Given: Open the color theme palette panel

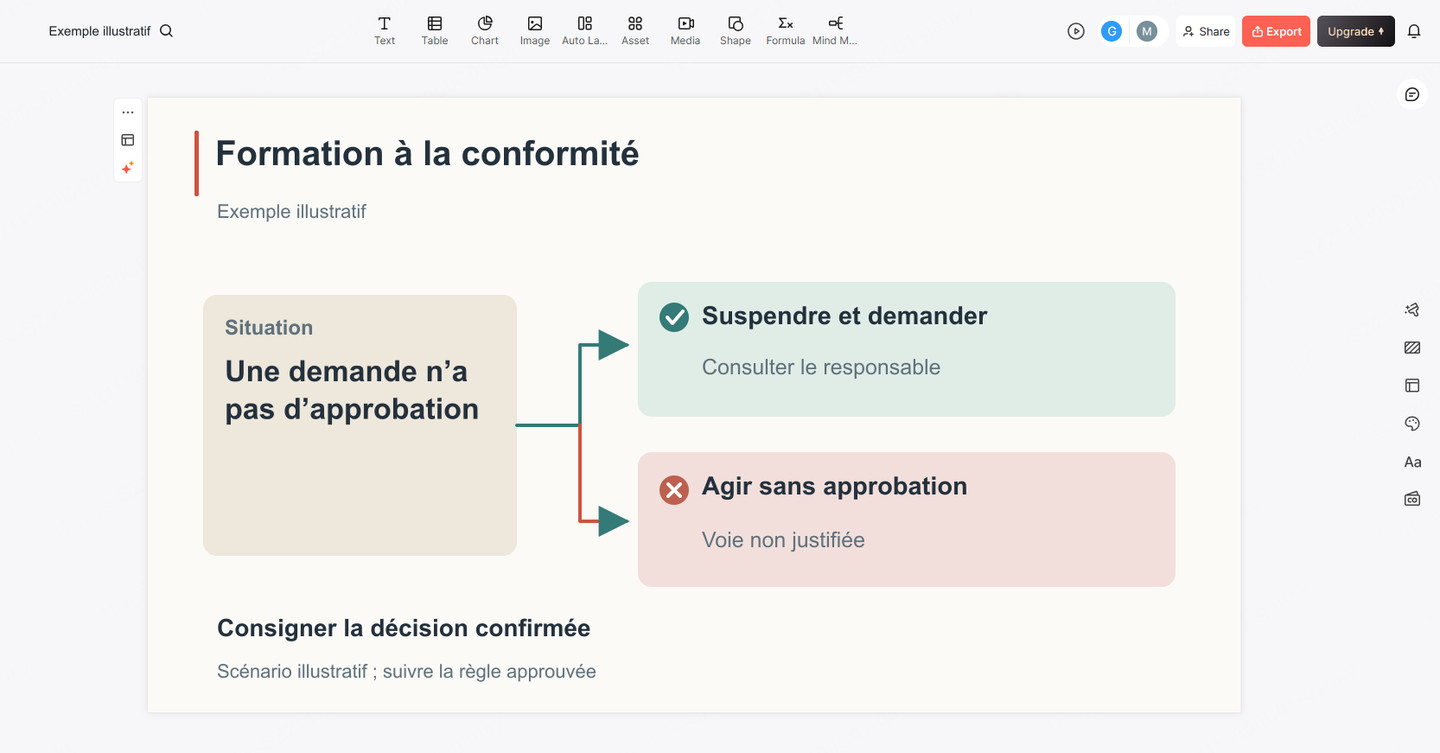Looking at the screenshot, I should (1412, 424).
